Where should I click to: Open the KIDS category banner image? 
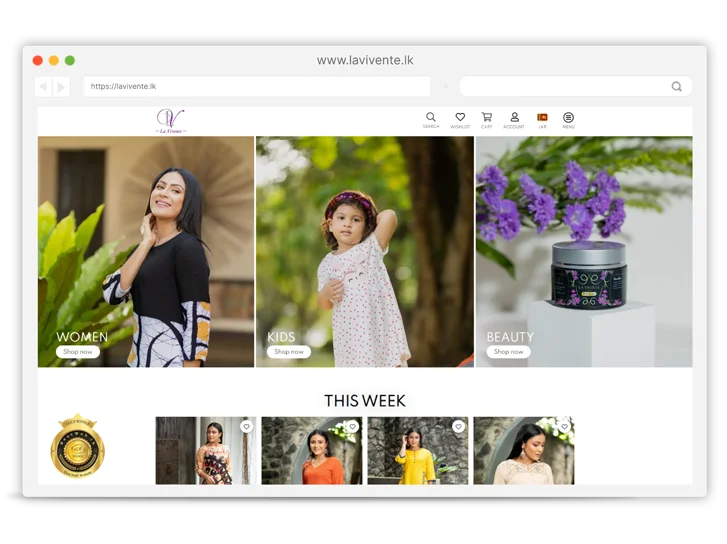365,251
